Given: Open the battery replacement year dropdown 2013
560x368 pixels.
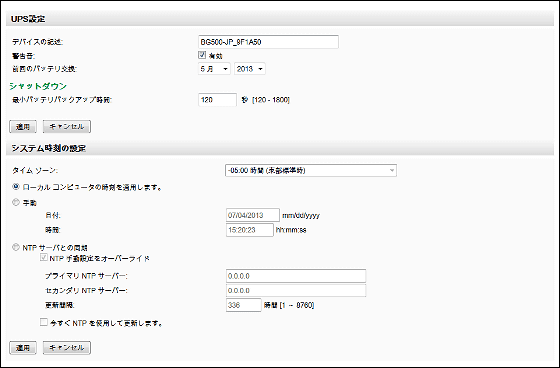Looking at the screenshot, I should [250, 69].
